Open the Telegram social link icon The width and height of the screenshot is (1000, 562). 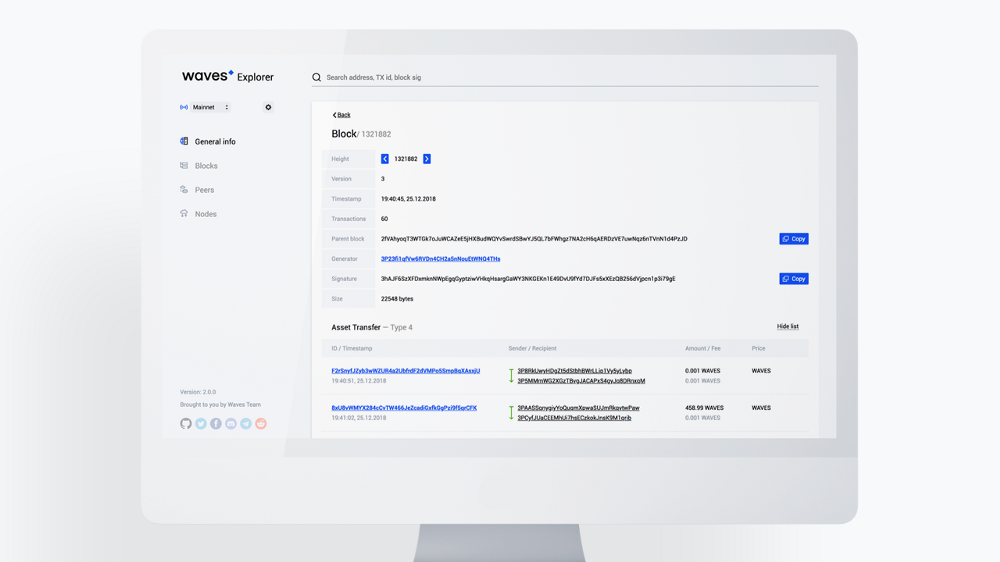click(x=246, y=424)
